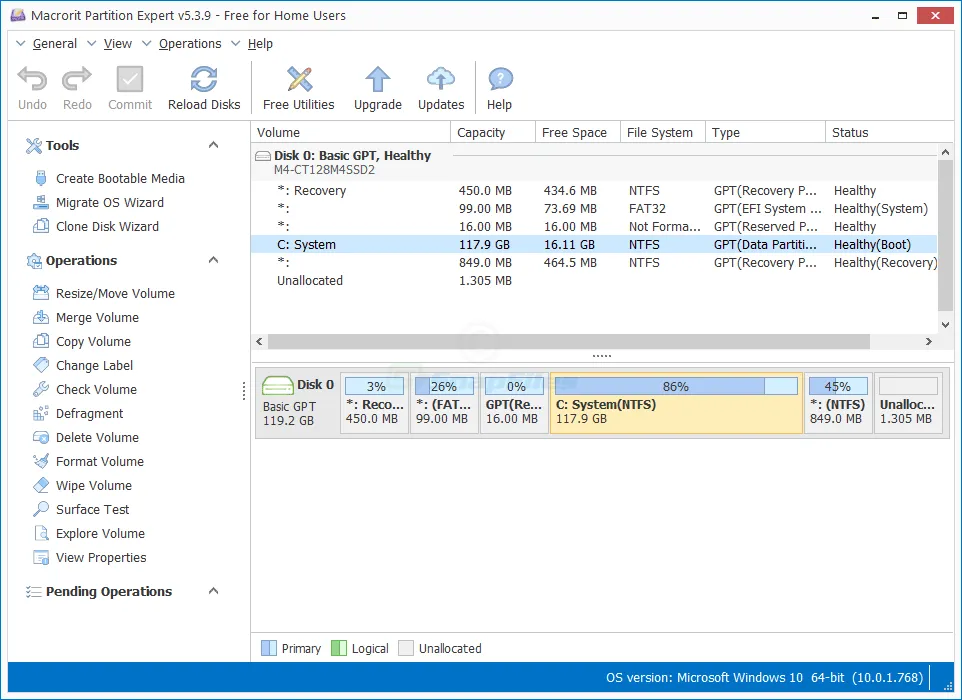
Task: Click the sidebar splitter dots handle
Action: pyautogui.click(x=244, y=391)
